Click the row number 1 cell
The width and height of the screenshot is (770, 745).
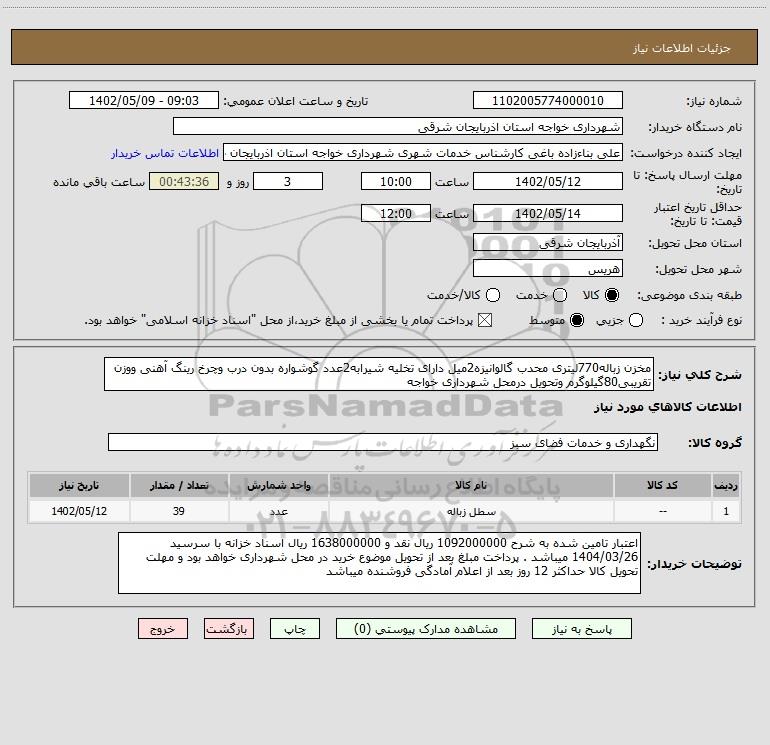(726, 511)
